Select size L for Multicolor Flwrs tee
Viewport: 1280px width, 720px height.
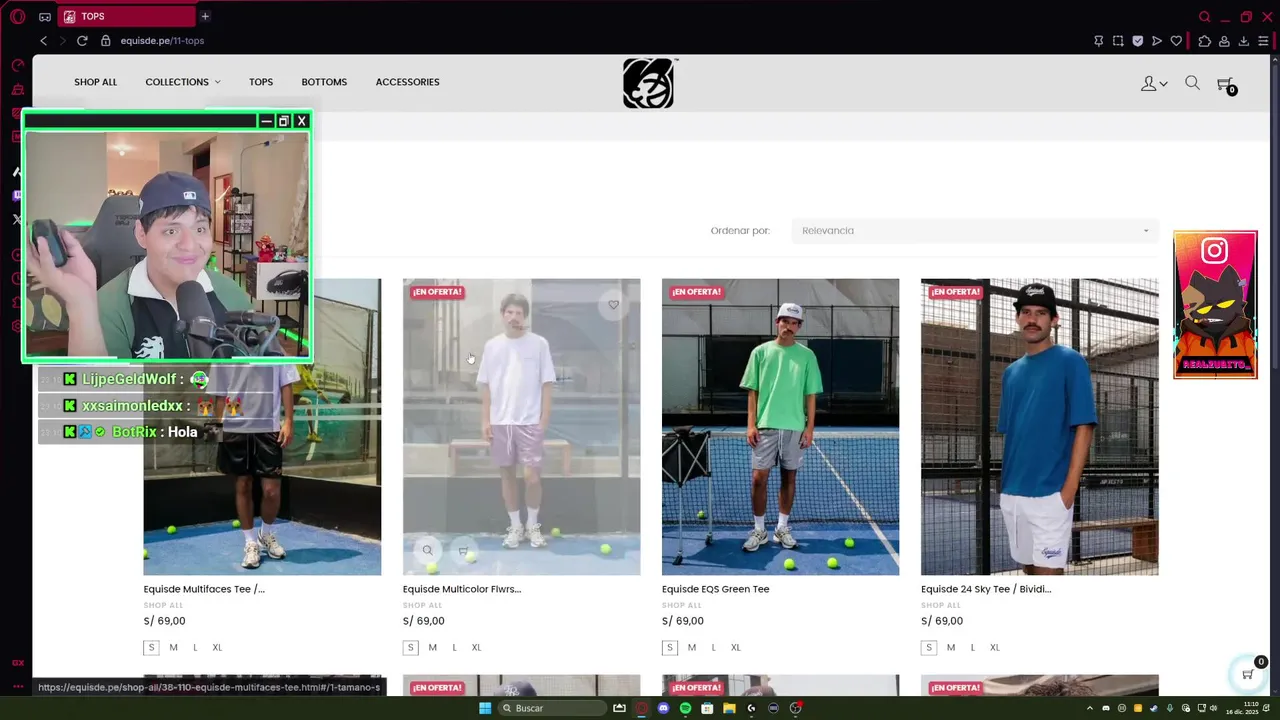tap(454, 647)
